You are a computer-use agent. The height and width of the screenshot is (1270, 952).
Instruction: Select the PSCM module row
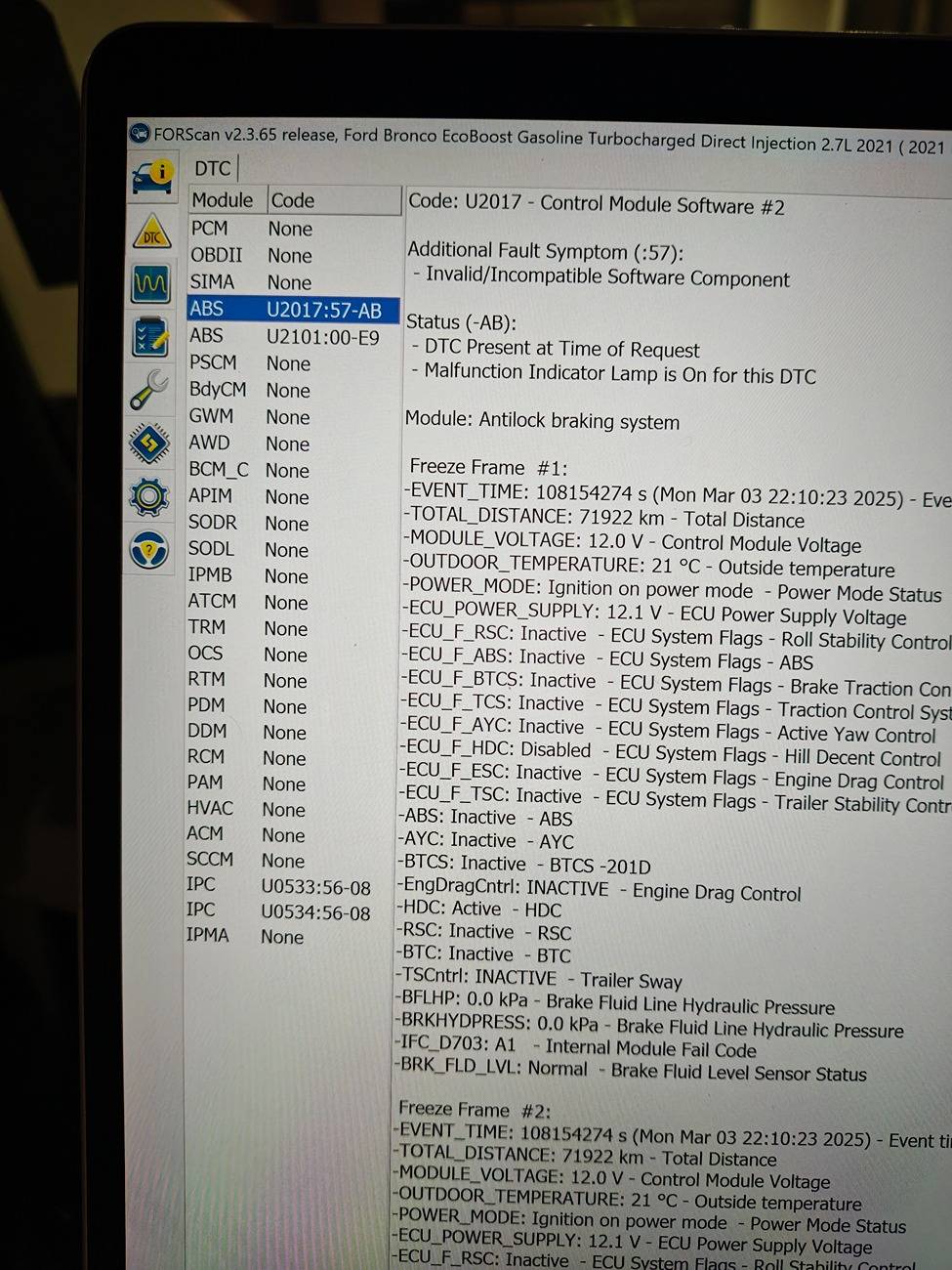(293, 363)
